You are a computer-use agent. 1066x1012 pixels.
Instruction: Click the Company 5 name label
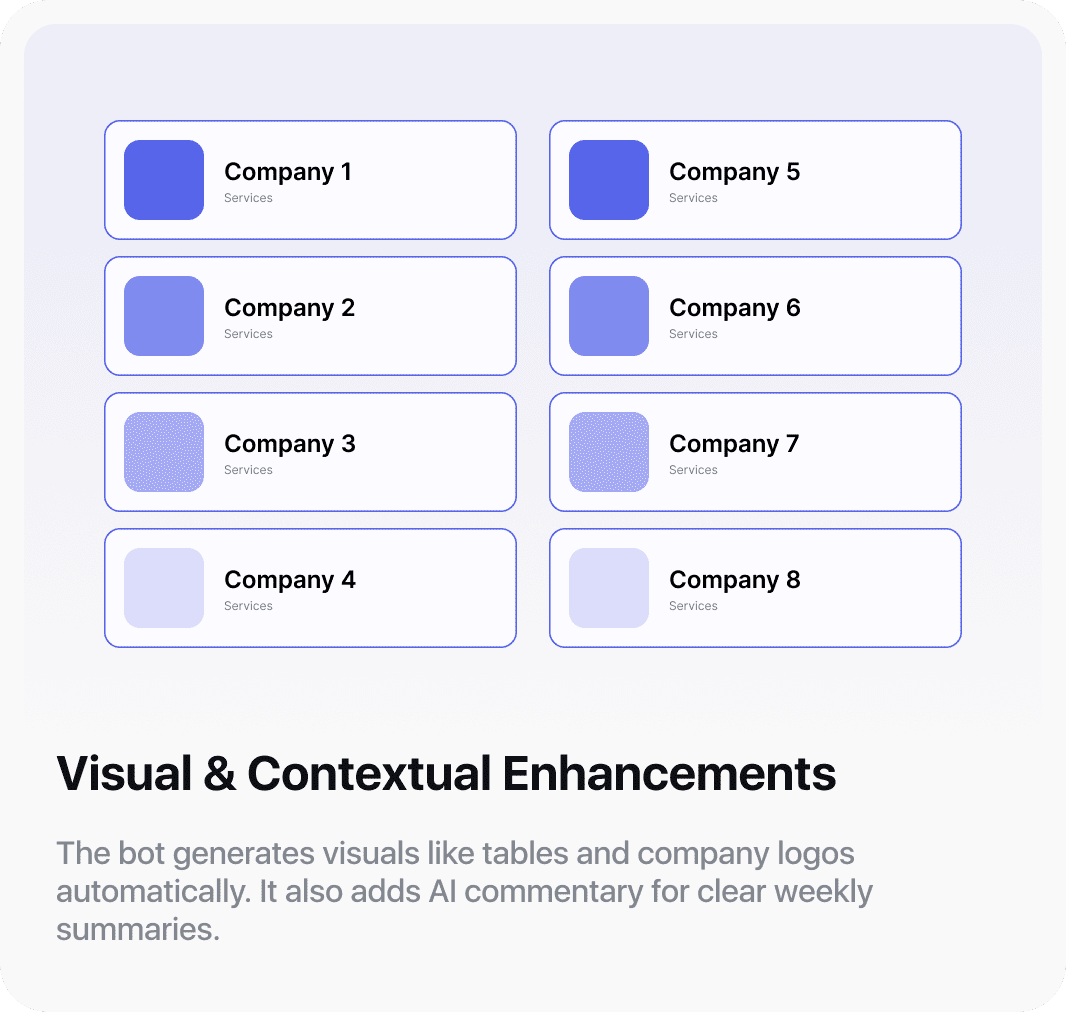pos(734,172)
